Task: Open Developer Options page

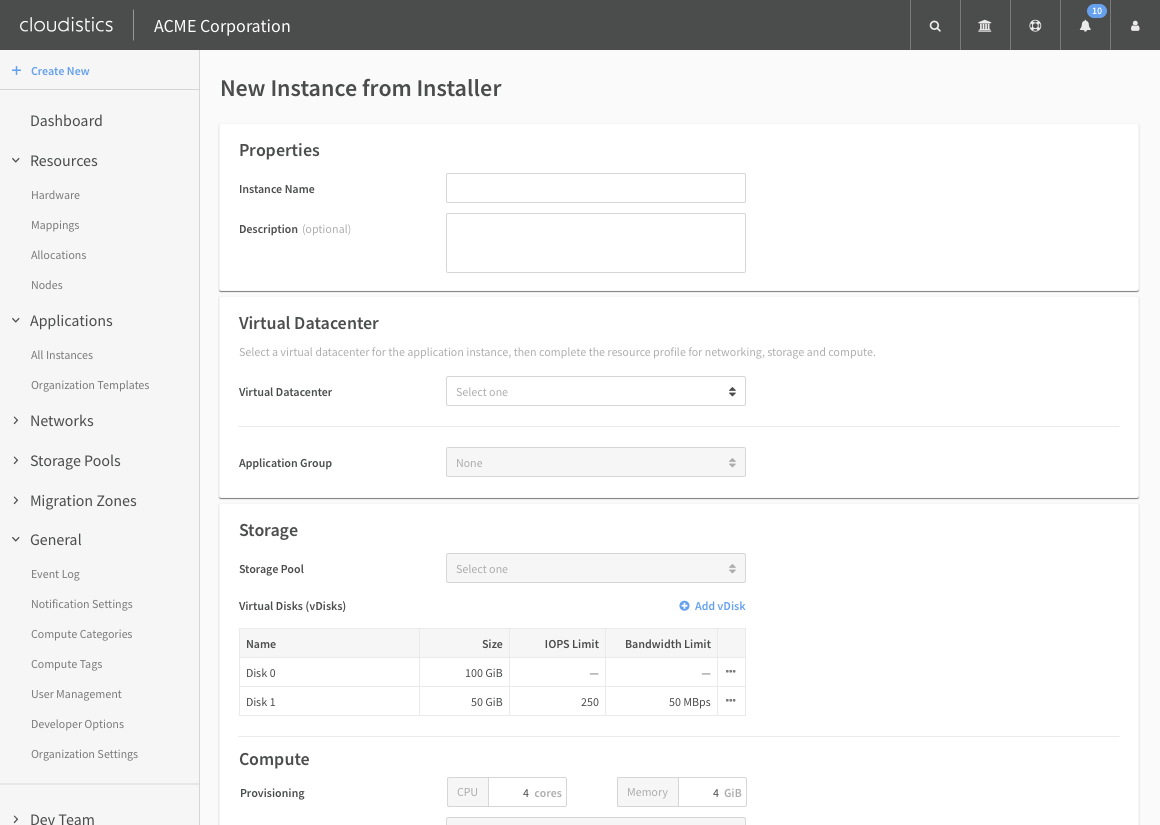Action: coord(78,724)
